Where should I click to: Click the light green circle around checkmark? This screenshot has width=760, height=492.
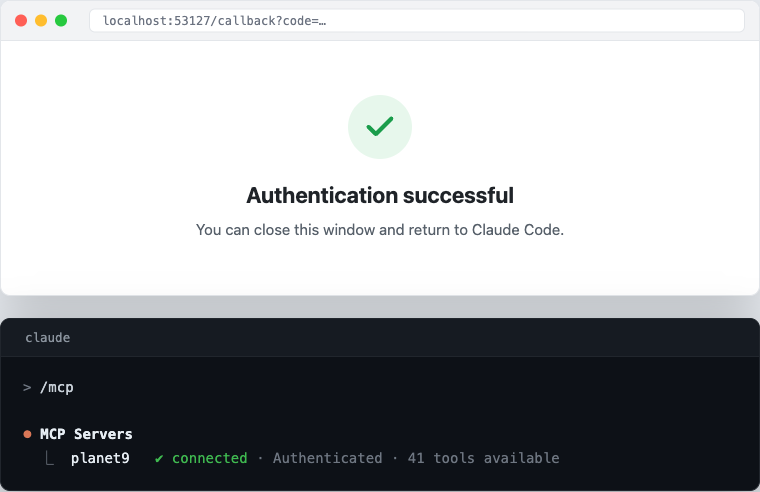click(380, 127)
